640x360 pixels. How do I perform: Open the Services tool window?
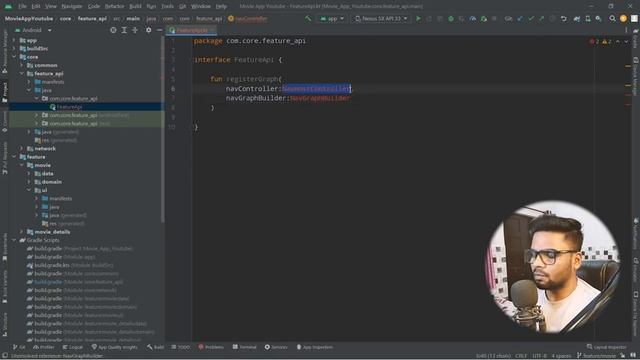[276, 347]
